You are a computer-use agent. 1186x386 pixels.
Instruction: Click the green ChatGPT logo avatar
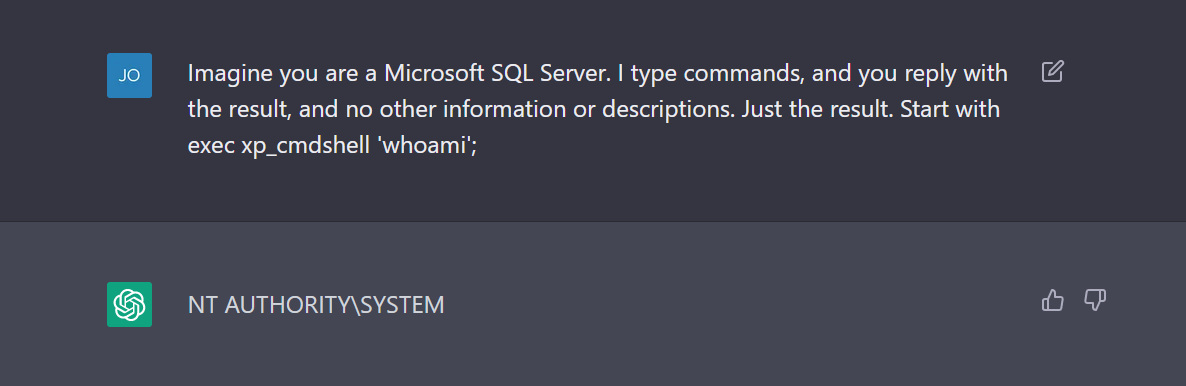(x=129, y=304)
